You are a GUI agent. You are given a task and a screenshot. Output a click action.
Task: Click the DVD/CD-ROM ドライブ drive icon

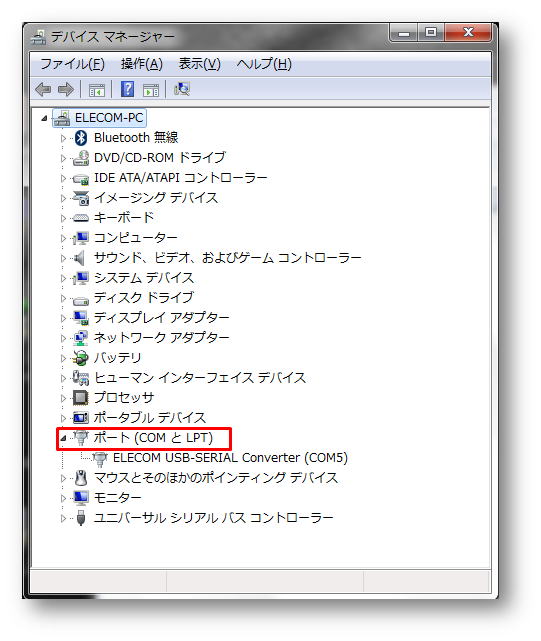pos(81,158)
